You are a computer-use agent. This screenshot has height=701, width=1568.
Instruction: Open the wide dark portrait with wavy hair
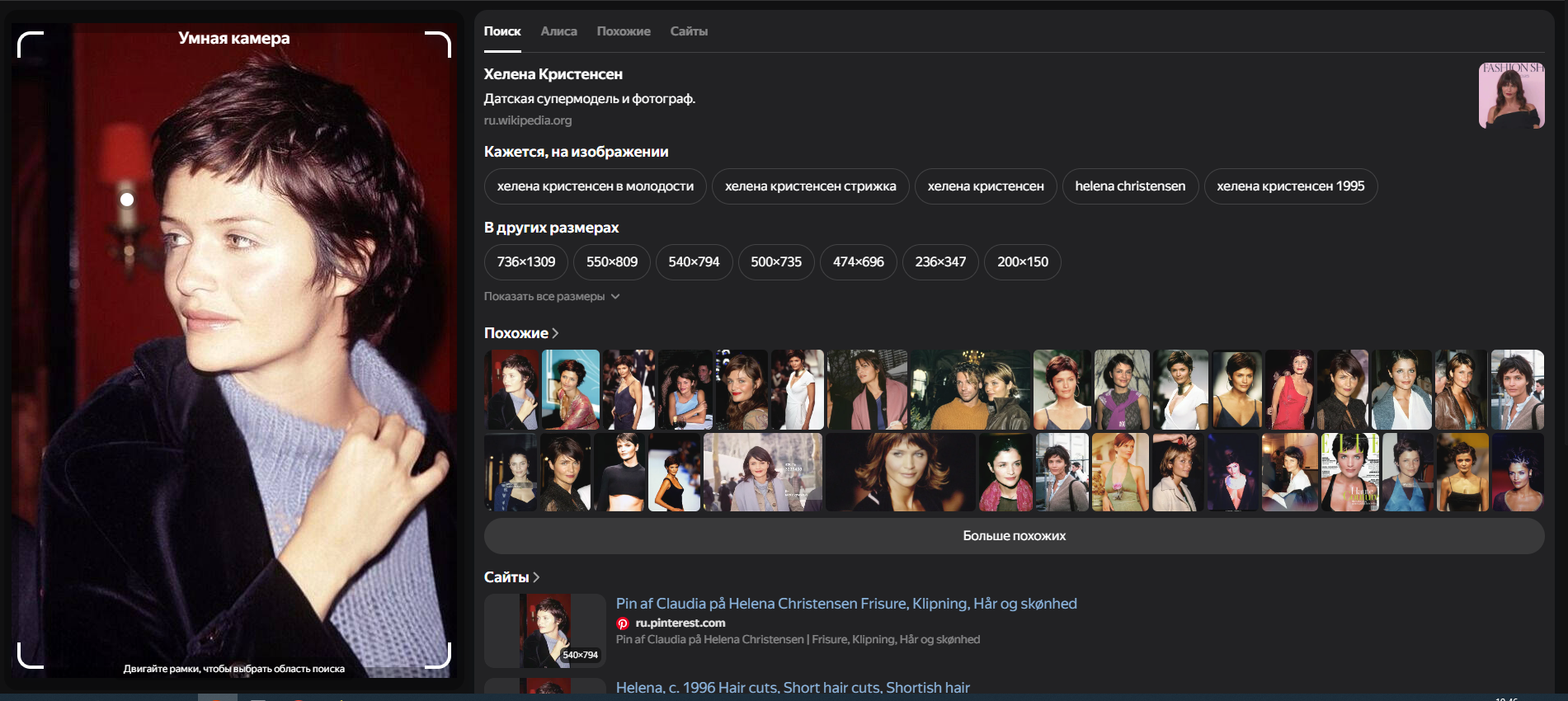(901, 473)
